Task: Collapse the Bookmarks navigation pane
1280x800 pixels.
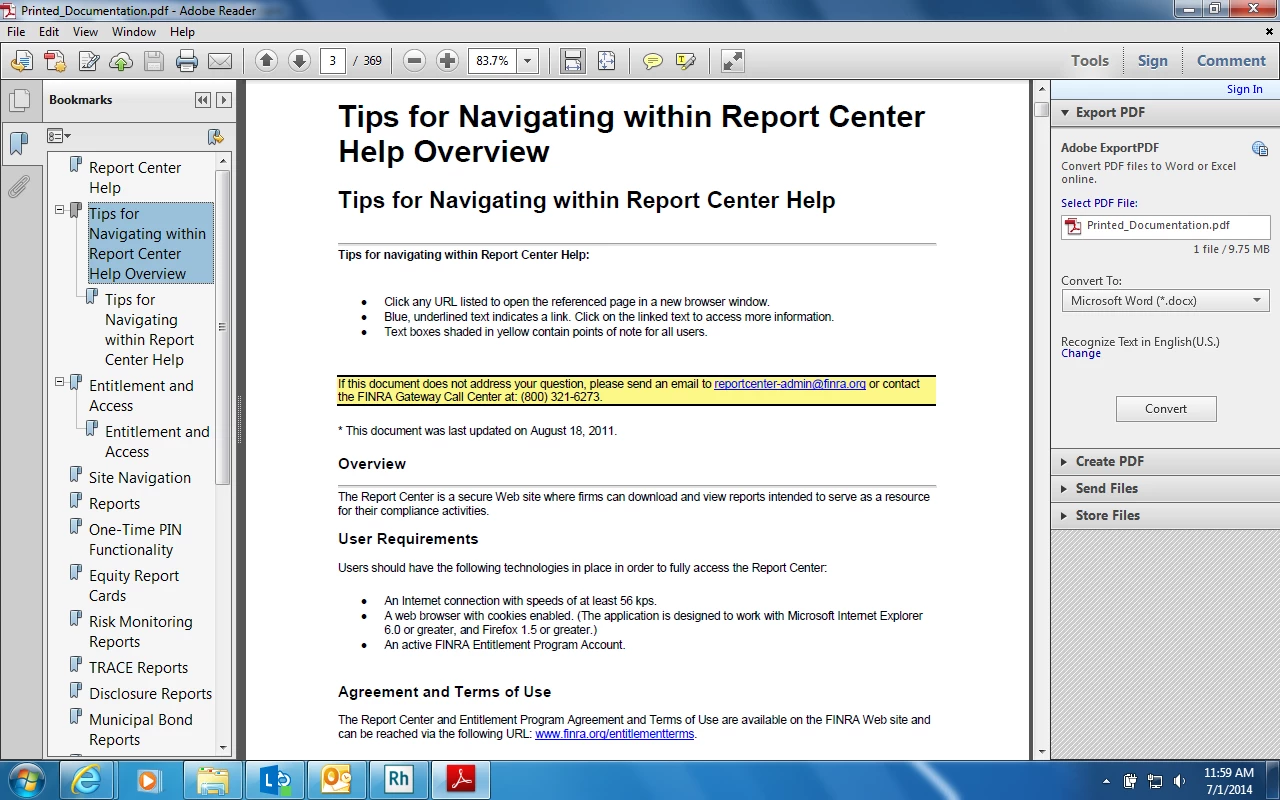Action: [x=203, y=100]
